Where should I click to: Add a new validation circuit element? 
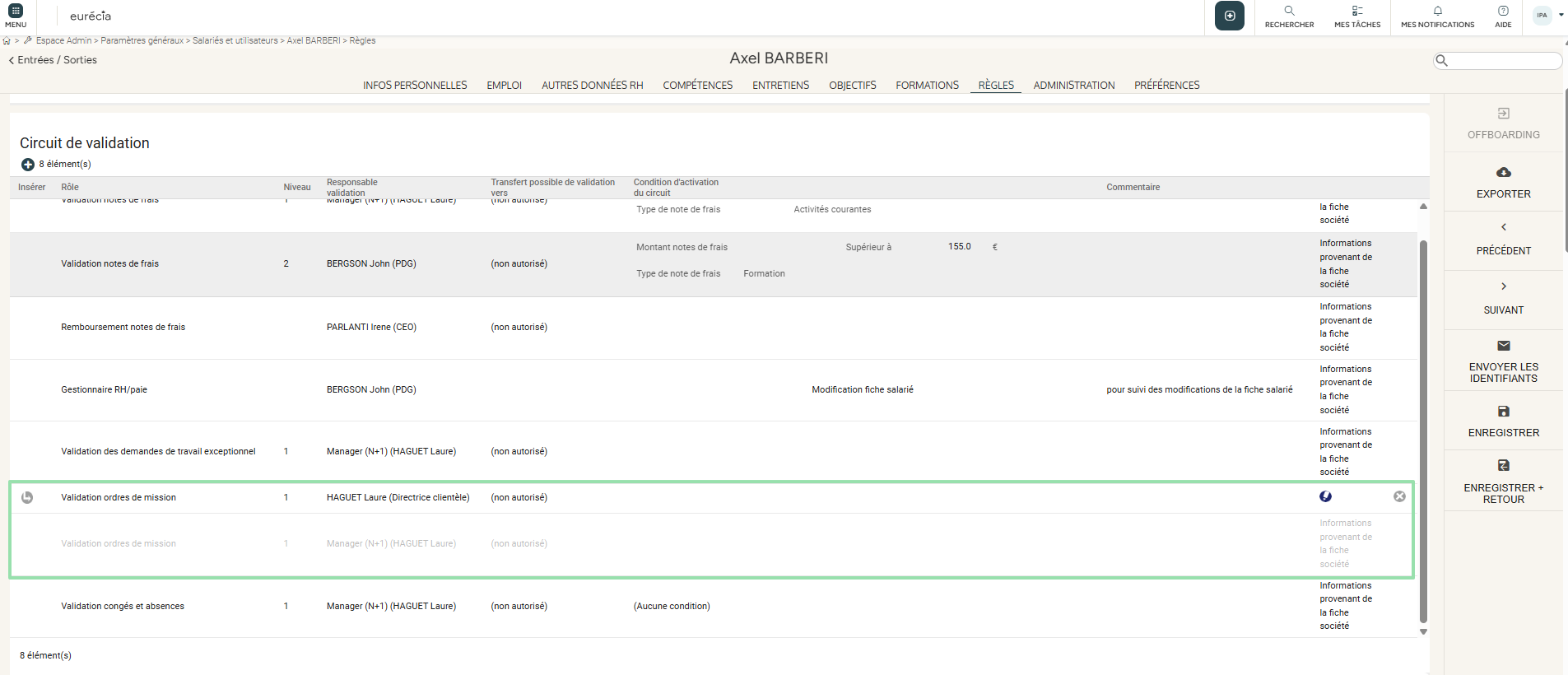(27, 165)
